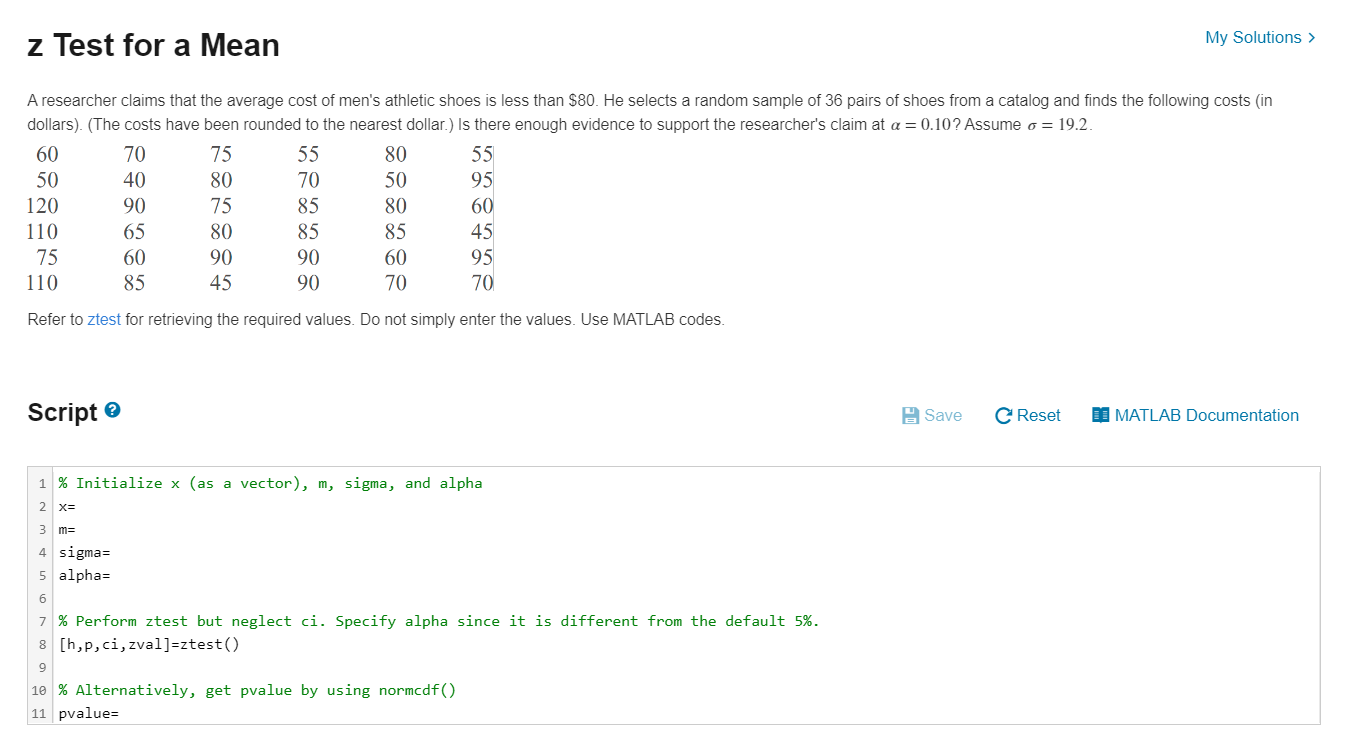Click the alpha= line in the editor
Viewport: 1346px width, 736px height.
tap(84, 575)
